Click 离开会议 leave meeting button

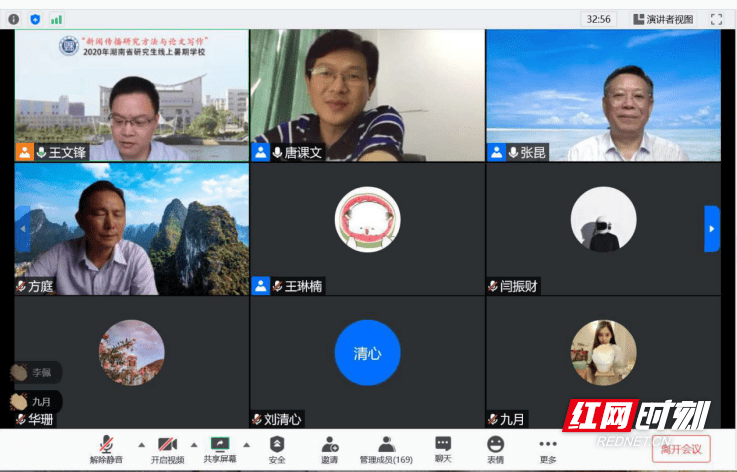681,449
